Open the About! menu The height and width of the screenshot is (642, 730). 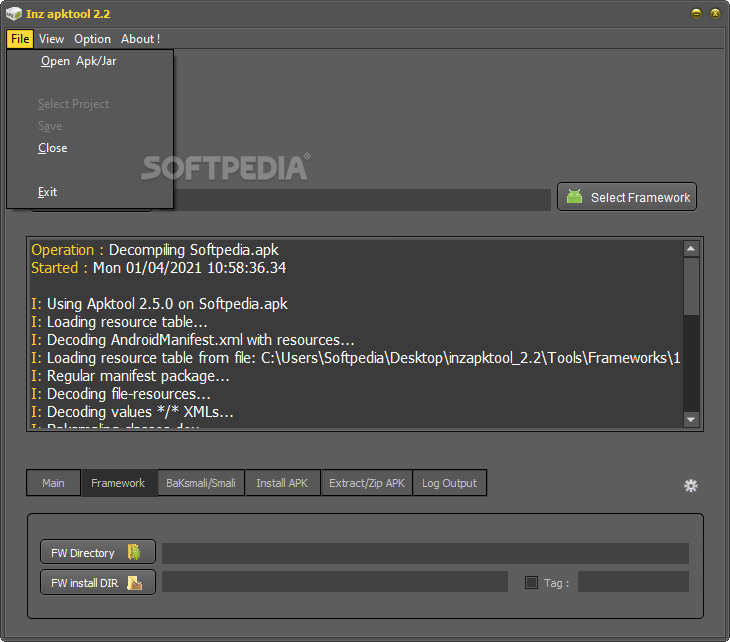pos(140,39)
